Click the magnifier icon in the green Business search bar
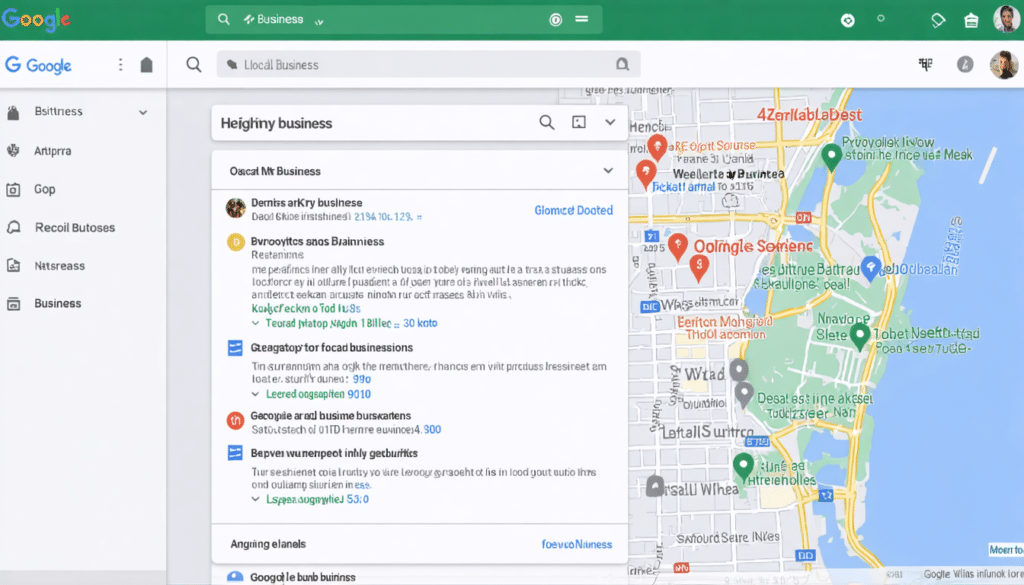Image resolution: width=1024 pixels, height=585 pixels. click(x=223, y=20)
